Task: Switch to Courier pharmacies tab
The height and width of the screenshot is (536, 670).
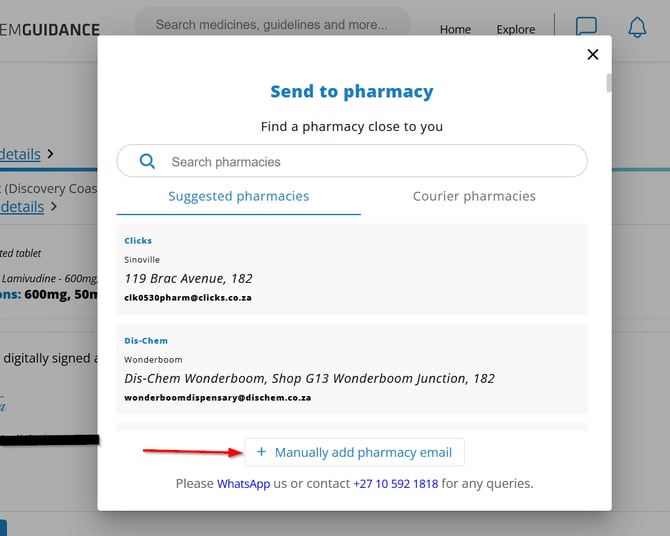Action: coord(474,197)
